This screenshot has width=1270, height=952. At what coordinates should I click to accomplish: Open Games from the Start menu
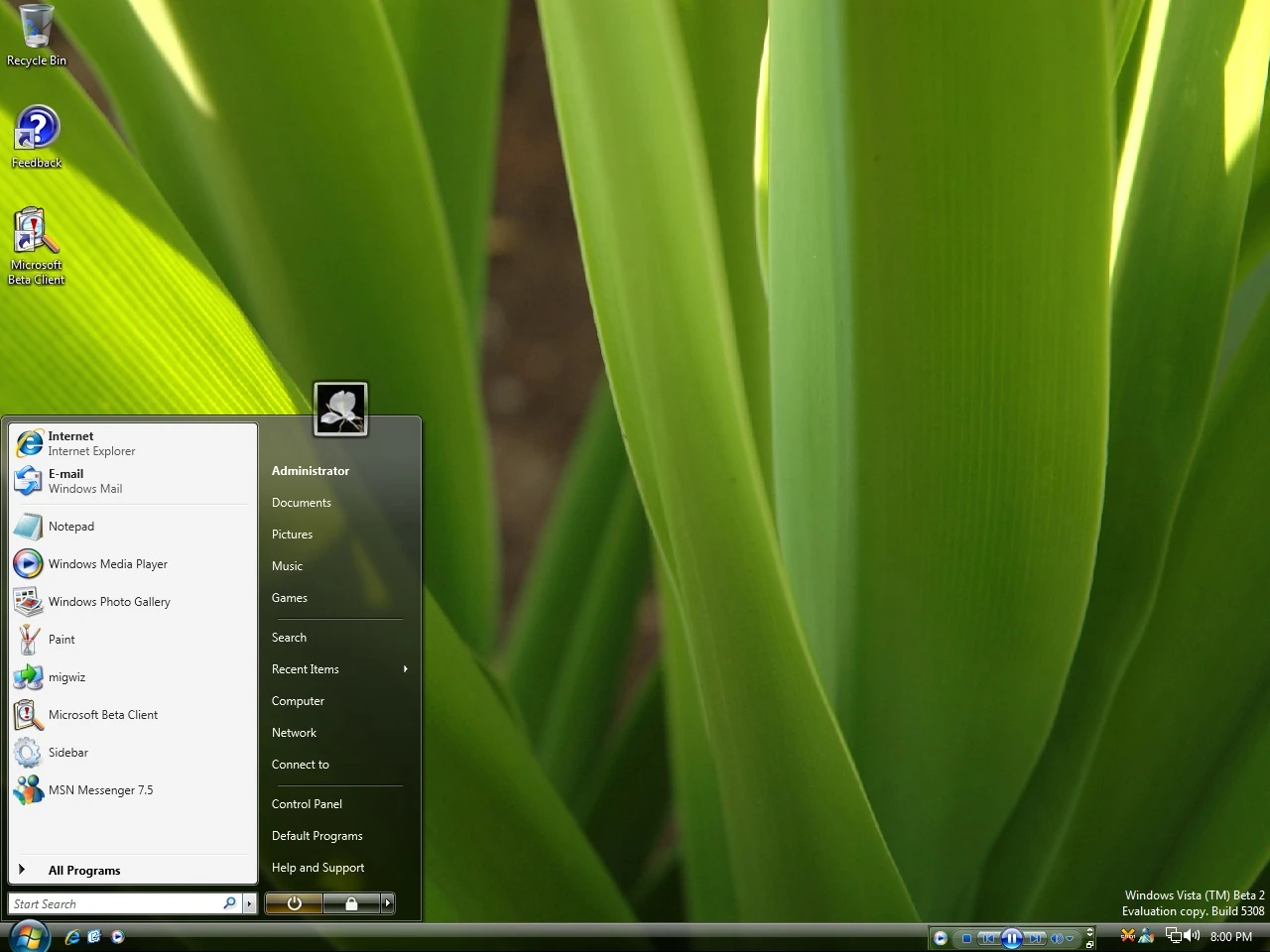pos(339,598)
